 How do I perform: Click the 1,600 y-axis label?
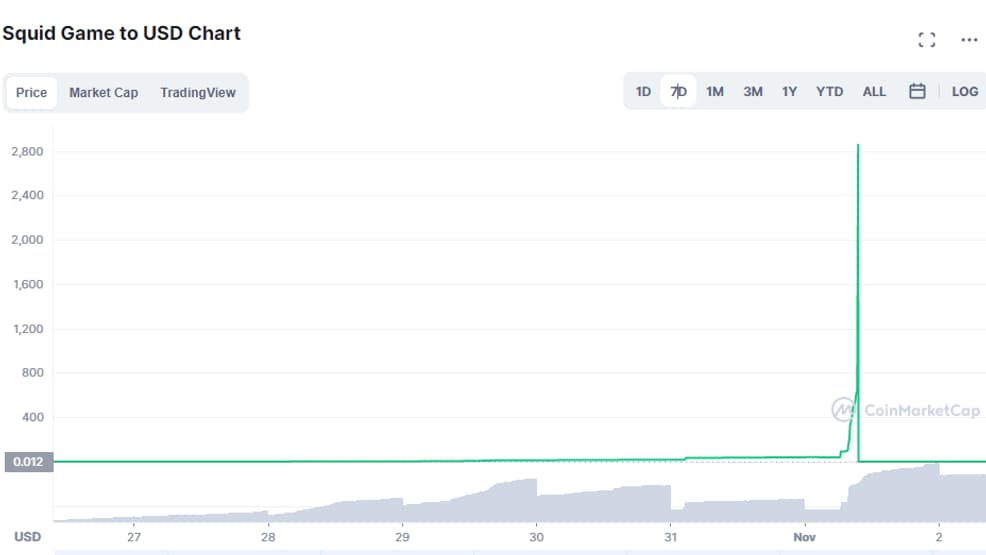pyautogui.click(x=28, y=284)
